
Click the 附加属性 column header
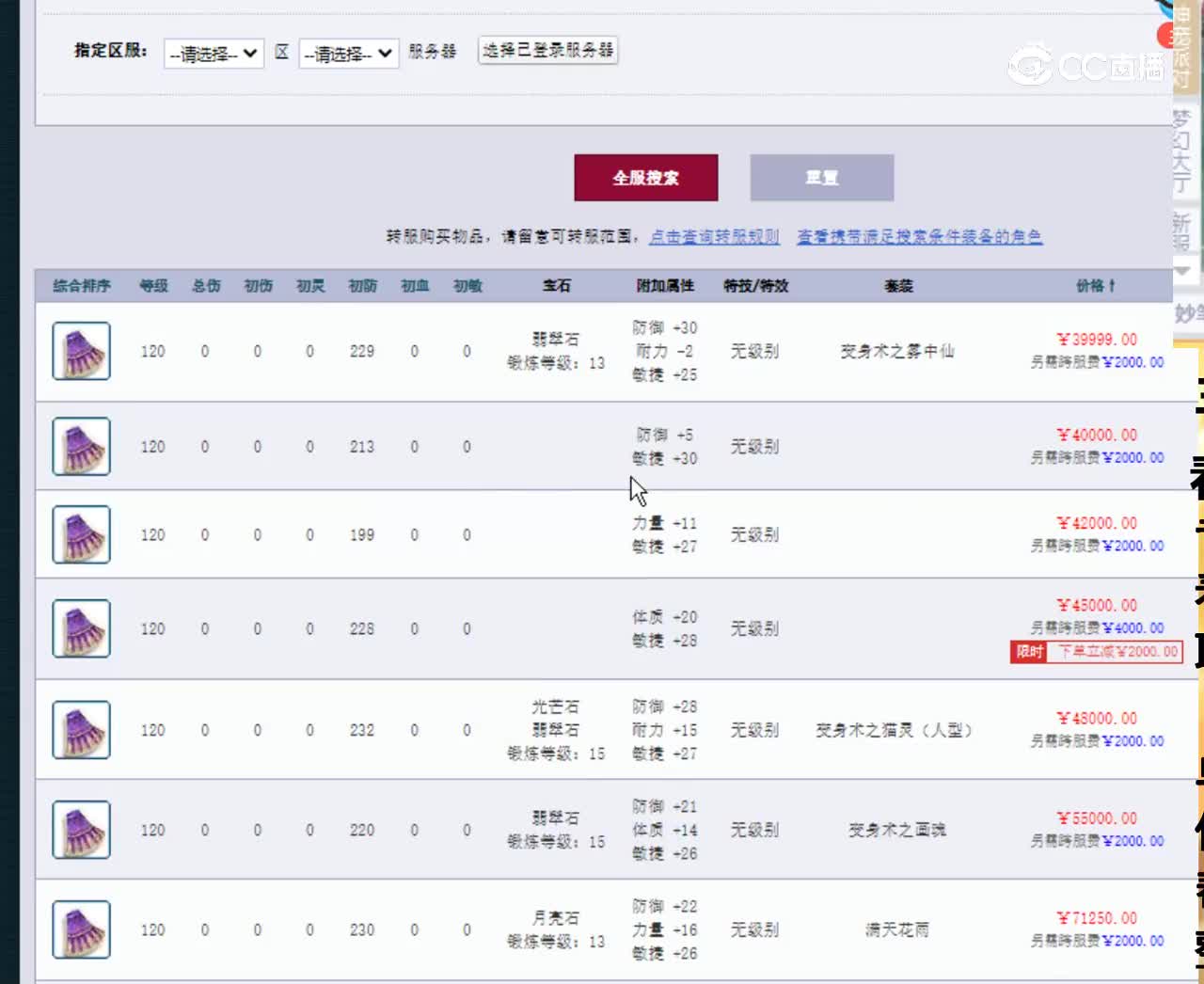pos(665,286)
